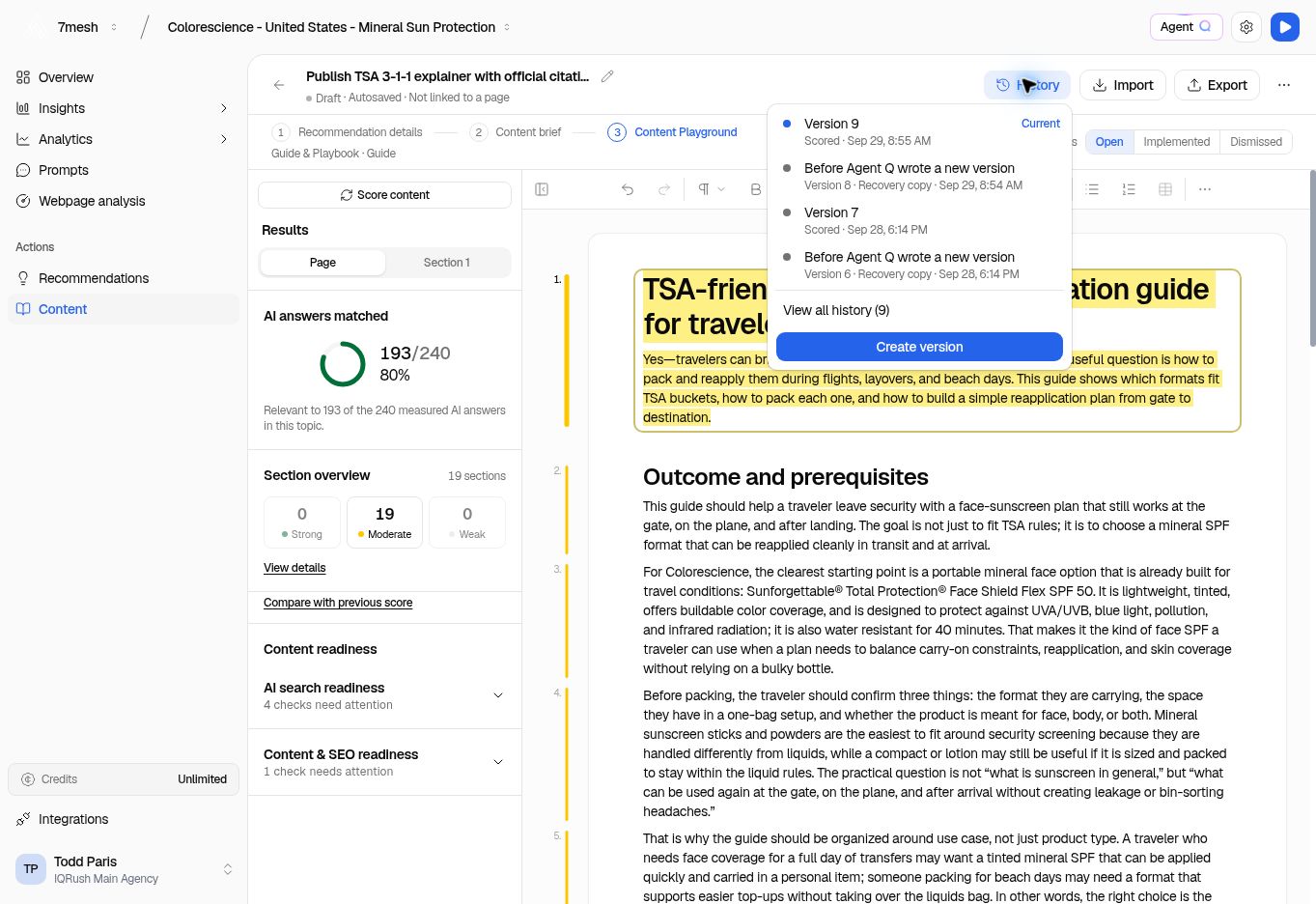This screenshot has height=904, width=1316.
Task: Filter recommendations by Dismissed
Action: point(1256,142)
